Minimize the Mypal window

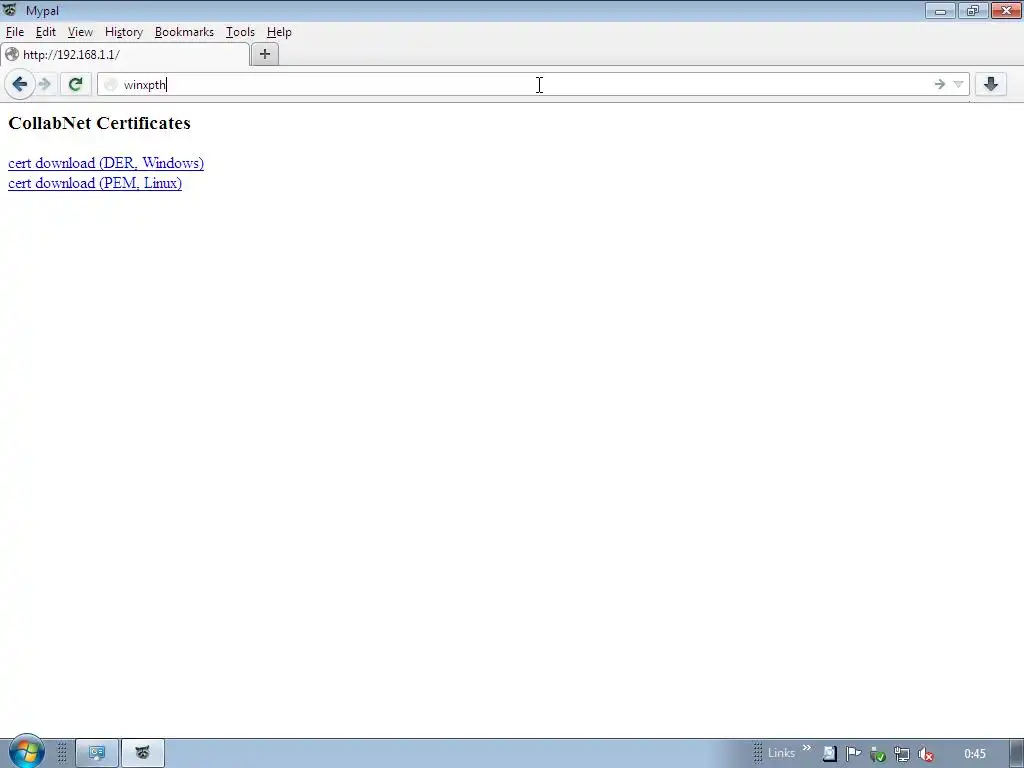click(940, 10)
